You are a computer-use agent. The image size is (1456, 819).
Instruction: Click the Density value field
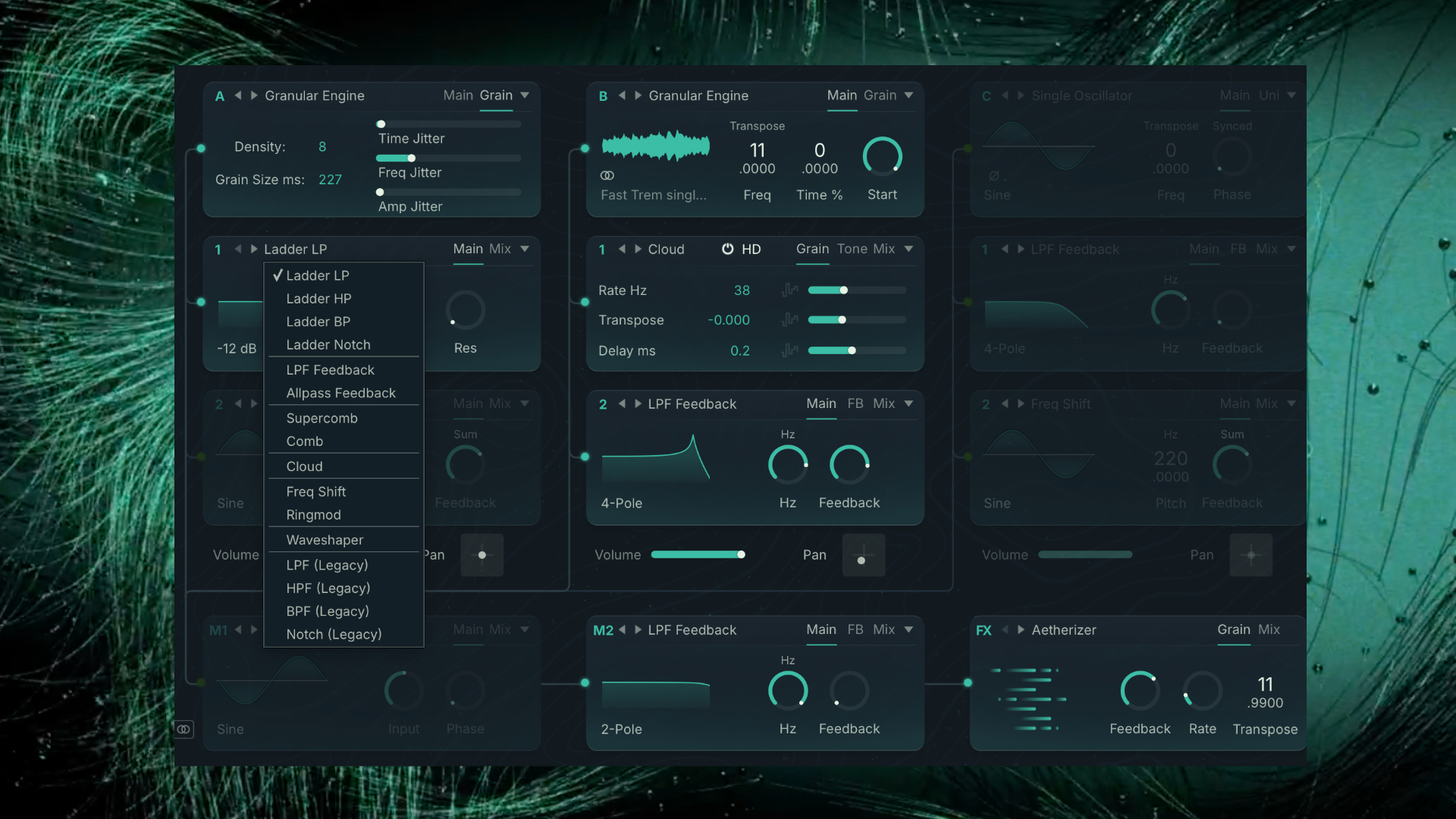[322, 146]
